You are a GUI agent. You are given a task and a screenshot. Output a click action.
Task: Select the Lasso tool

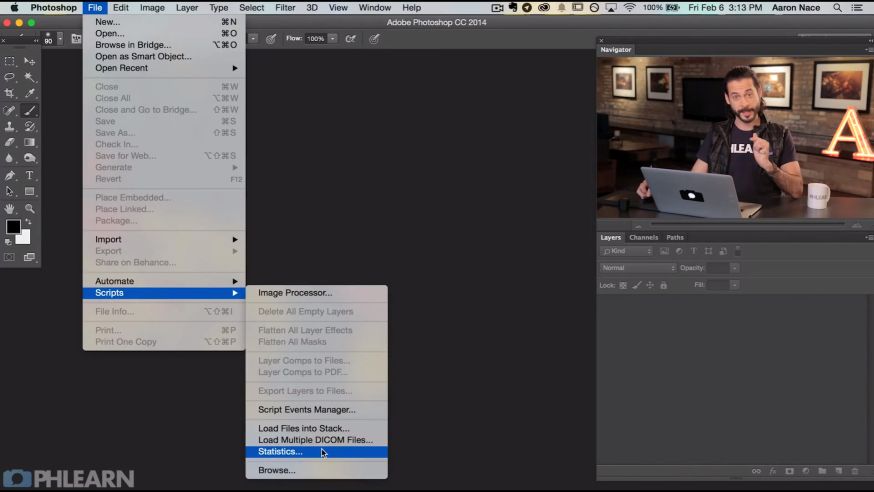pos(10,77)
